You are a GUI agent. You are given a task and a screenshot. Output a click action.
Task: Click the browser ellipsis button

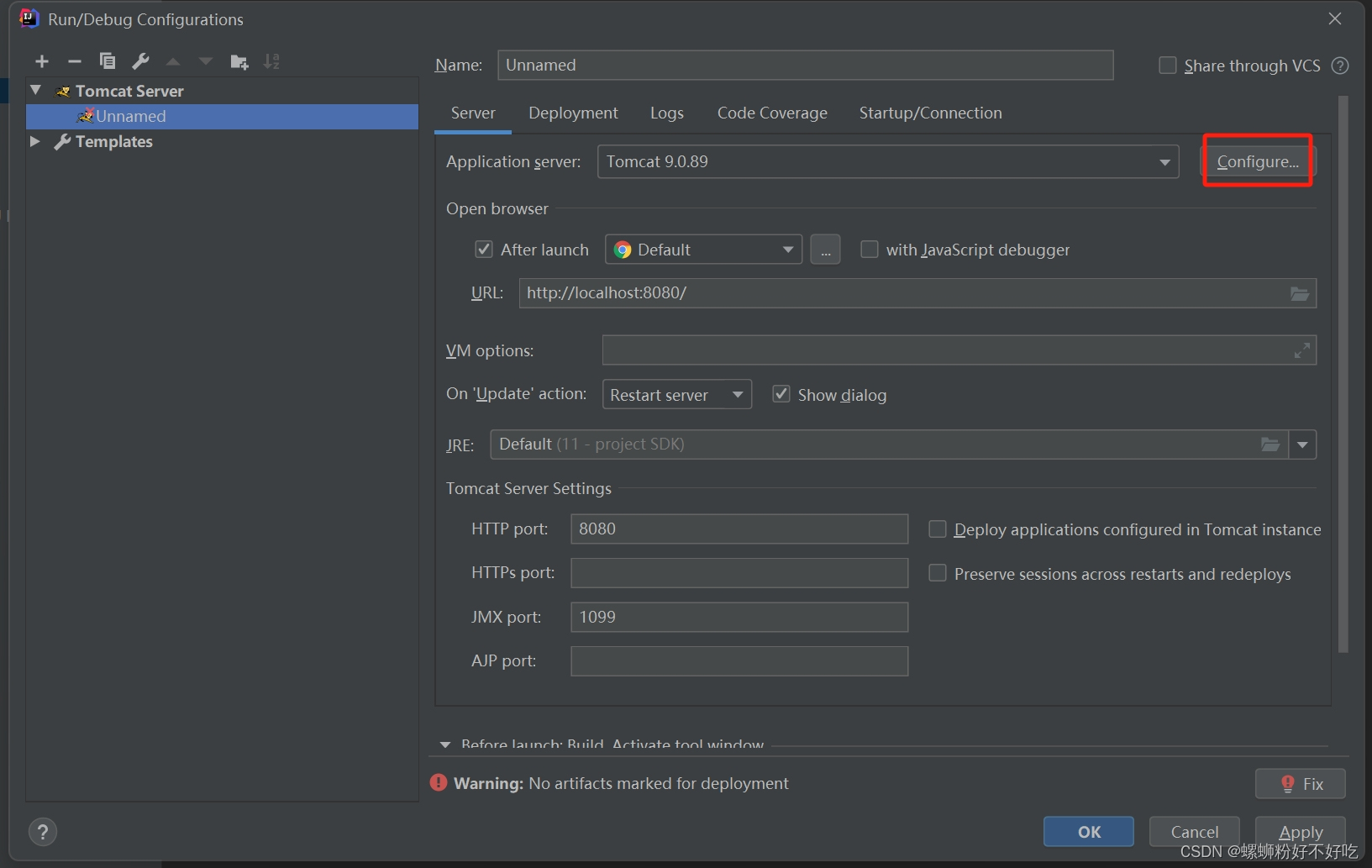pos(825,250)
